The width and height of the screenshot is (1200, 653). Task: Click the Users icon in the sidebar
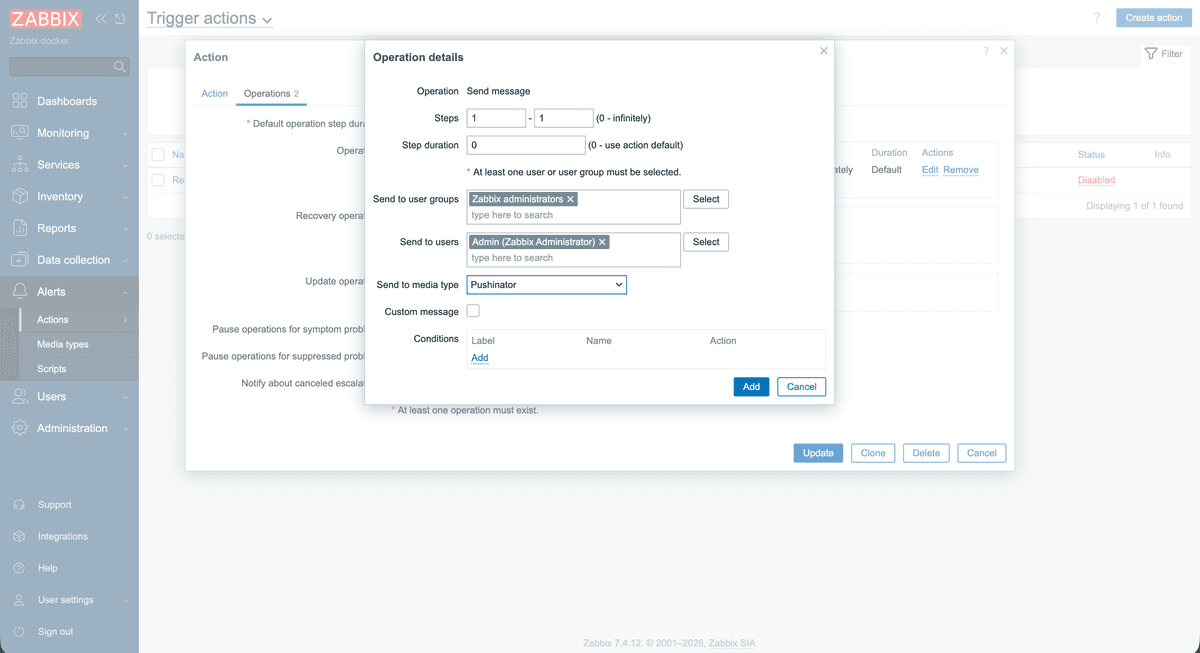(x=20, y=397)
